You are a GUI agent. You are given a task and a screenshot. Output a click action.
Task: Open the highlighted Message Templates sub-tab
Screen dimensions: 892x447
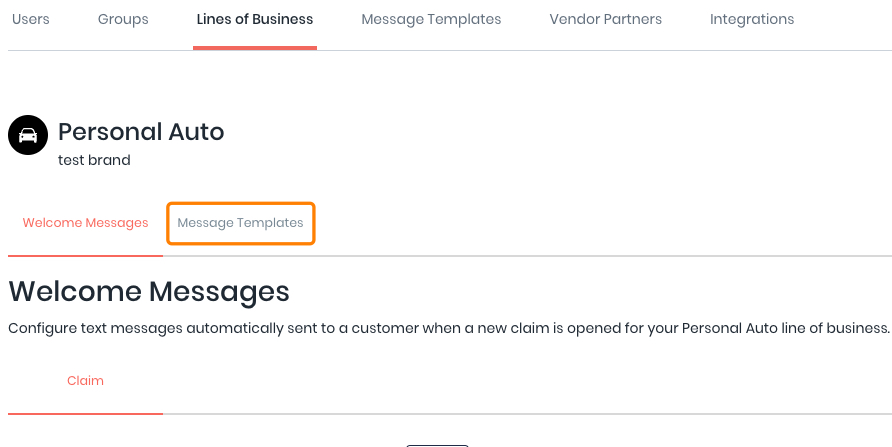(x=240, y=223)
